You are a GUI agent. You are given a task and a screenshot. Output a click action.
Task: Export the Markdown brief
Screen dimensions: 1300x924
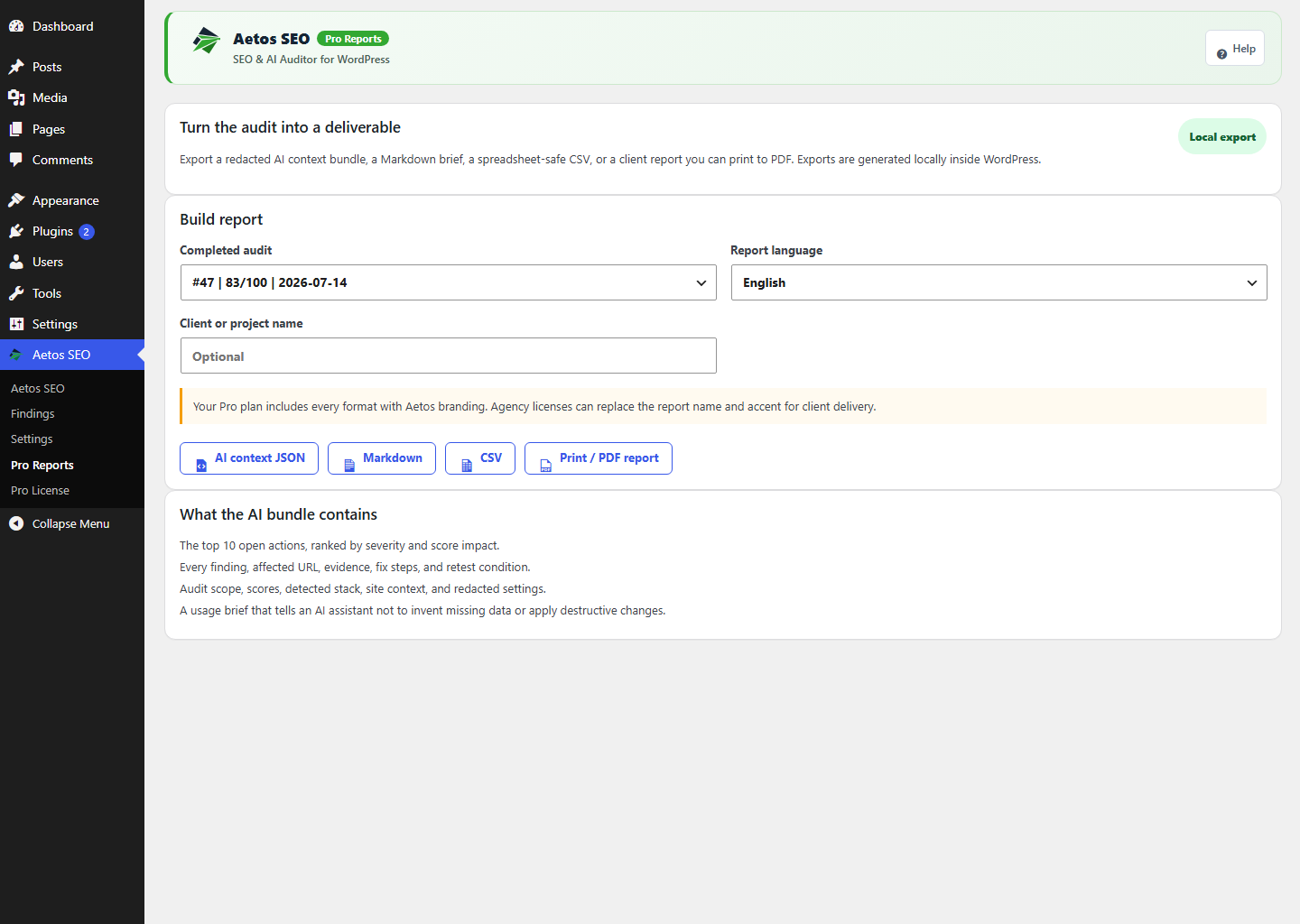point(382,458)
